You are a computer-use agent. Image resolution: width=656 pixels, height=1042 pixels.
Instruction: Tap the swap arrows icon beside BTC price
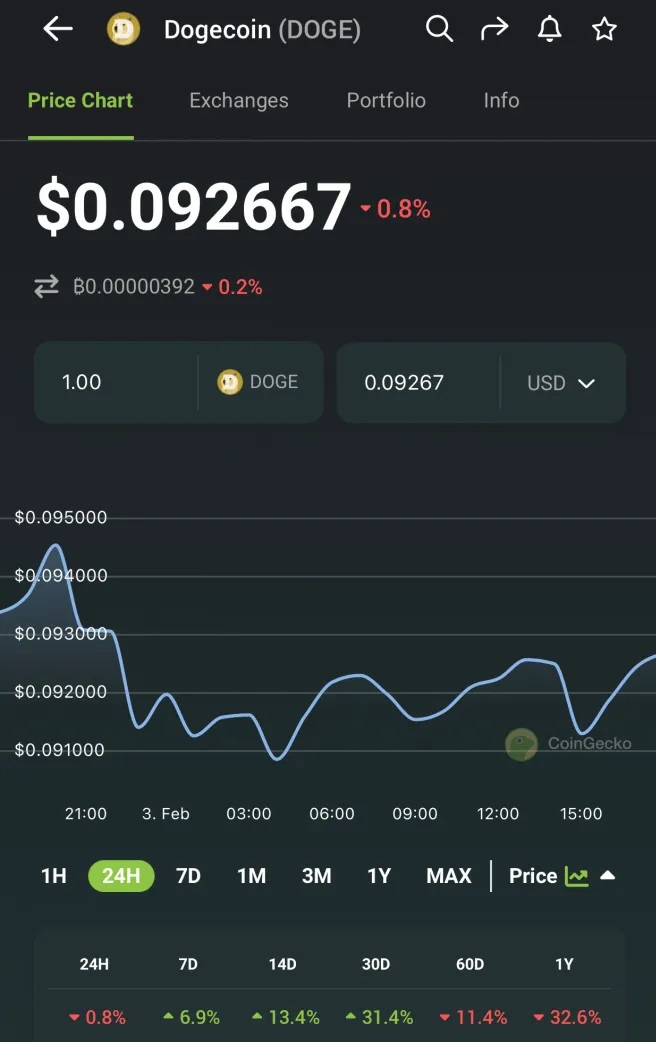coord(47,287)
